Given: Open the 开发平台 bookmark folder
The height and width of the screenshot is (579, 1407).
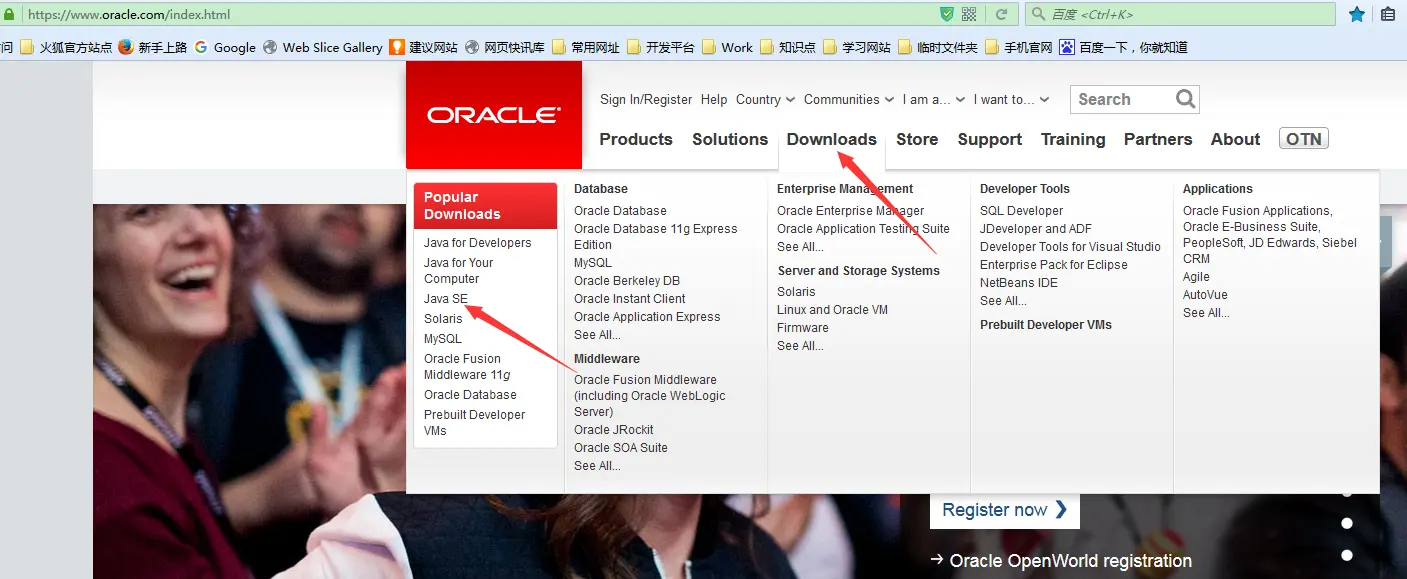Looking at the screenshot, I should pos(660,47).
